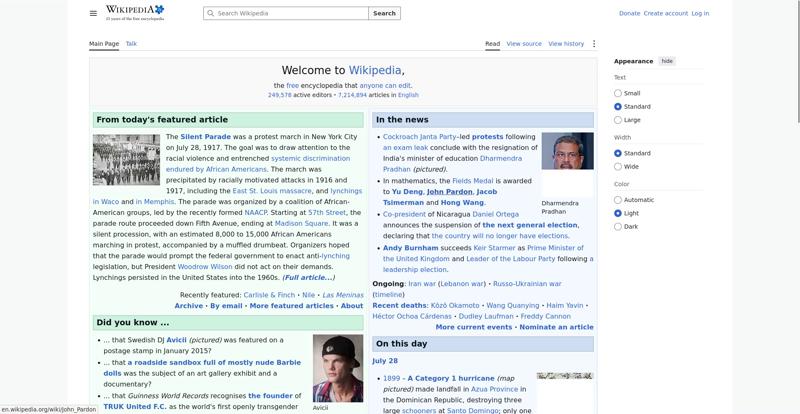The width and height of the screenshot is (800, 414).
Task: Open the Fields Medal link
Action: [469, 181]
